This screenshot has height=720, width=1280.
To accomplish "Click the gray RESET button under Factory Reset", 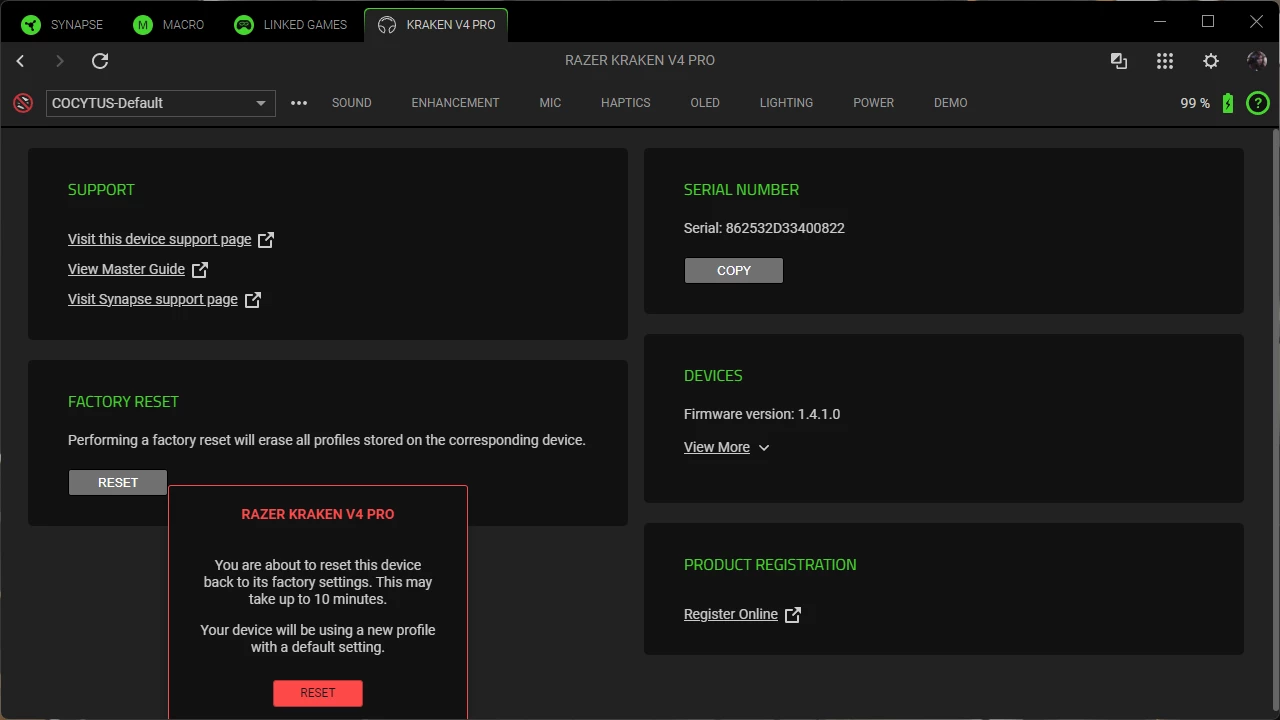I will click(118, 483).
